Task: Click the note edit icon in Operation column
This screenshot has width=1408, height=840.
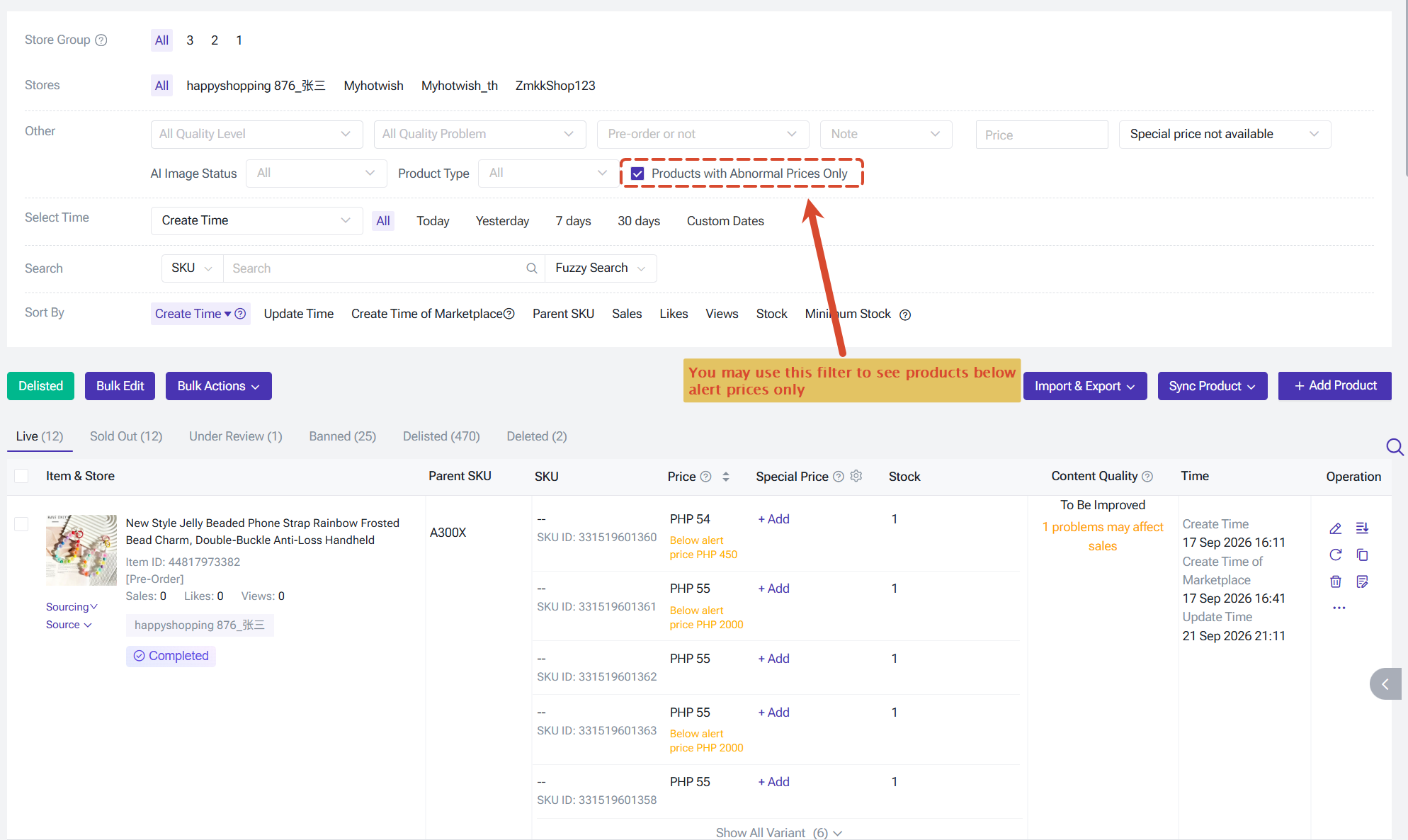Action: click(x=1362, y=581)
